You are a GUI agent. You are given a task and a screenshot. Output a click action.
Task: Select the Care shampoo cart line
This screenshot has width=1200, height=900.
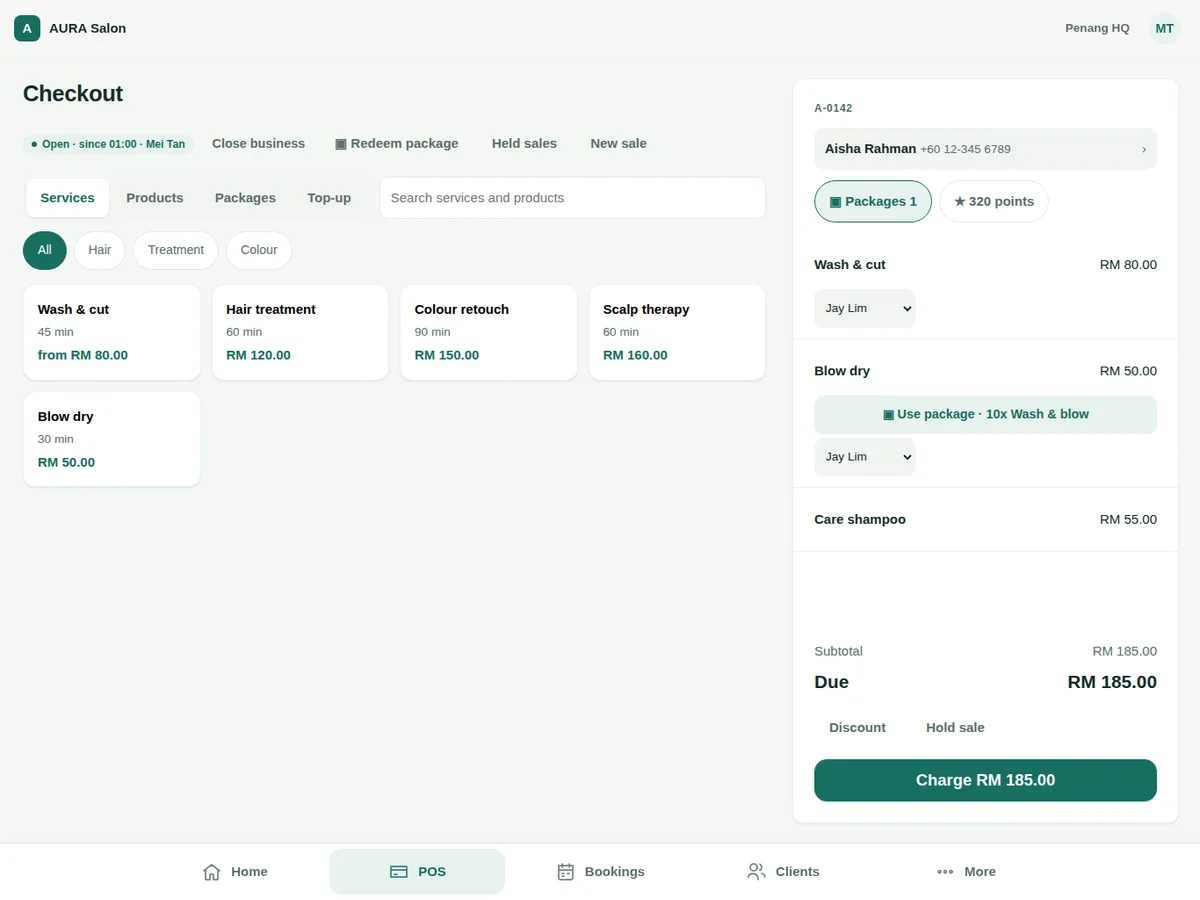(986, 520)
